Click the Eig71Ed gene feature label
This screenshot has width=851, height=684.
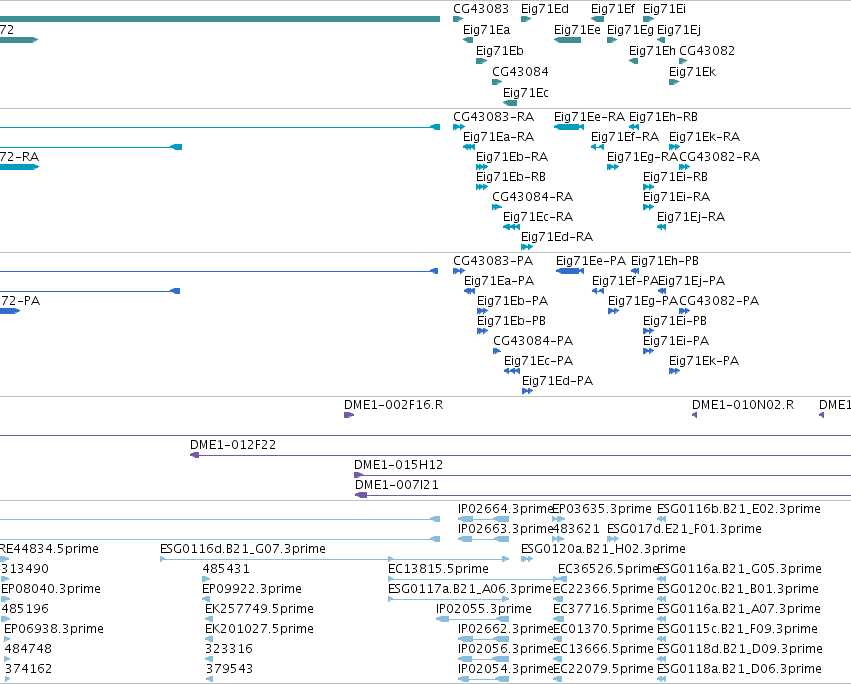544,9
